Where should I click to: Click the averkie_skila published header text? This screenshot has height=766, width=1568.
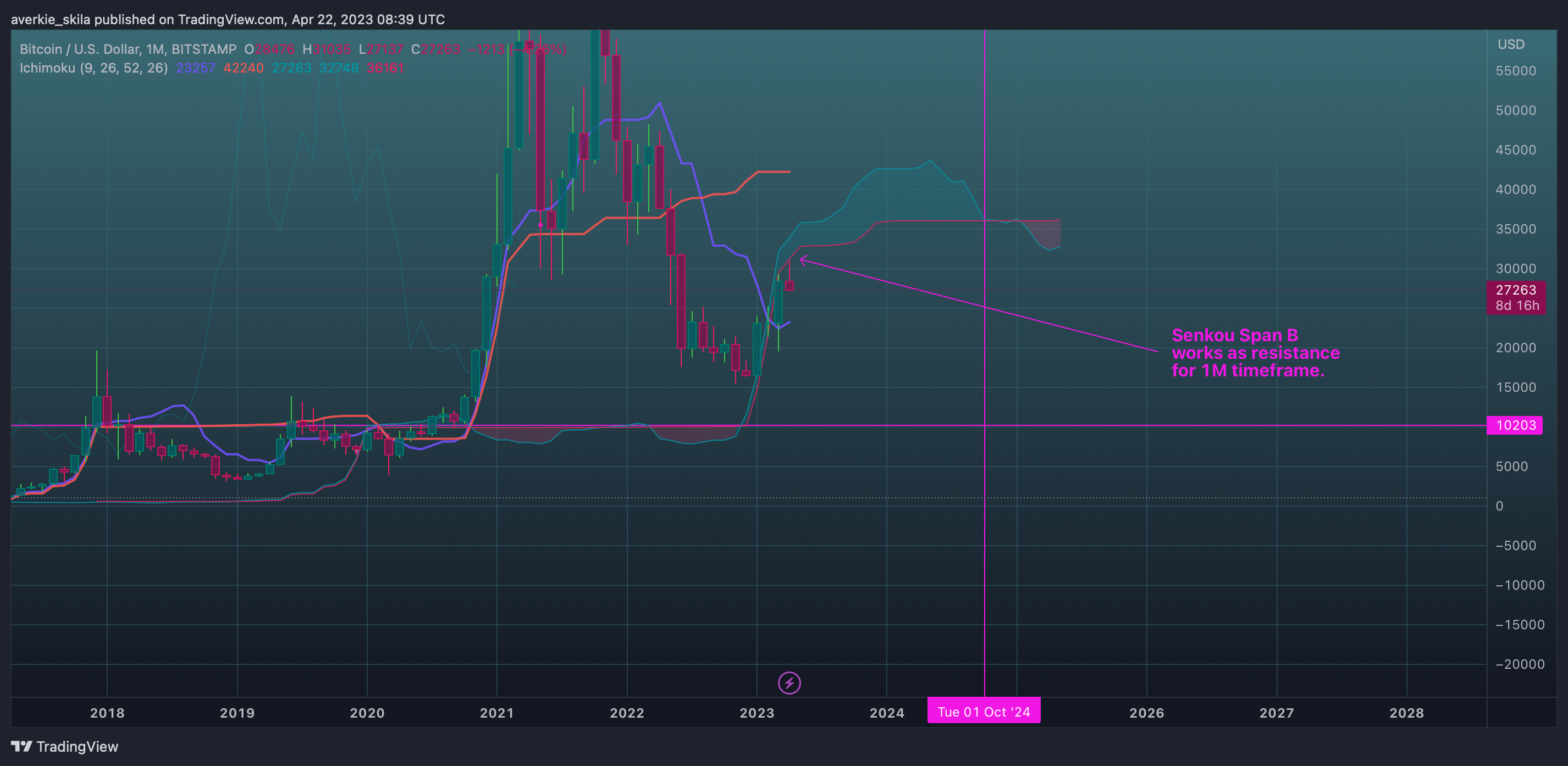[x=228, y=19]
